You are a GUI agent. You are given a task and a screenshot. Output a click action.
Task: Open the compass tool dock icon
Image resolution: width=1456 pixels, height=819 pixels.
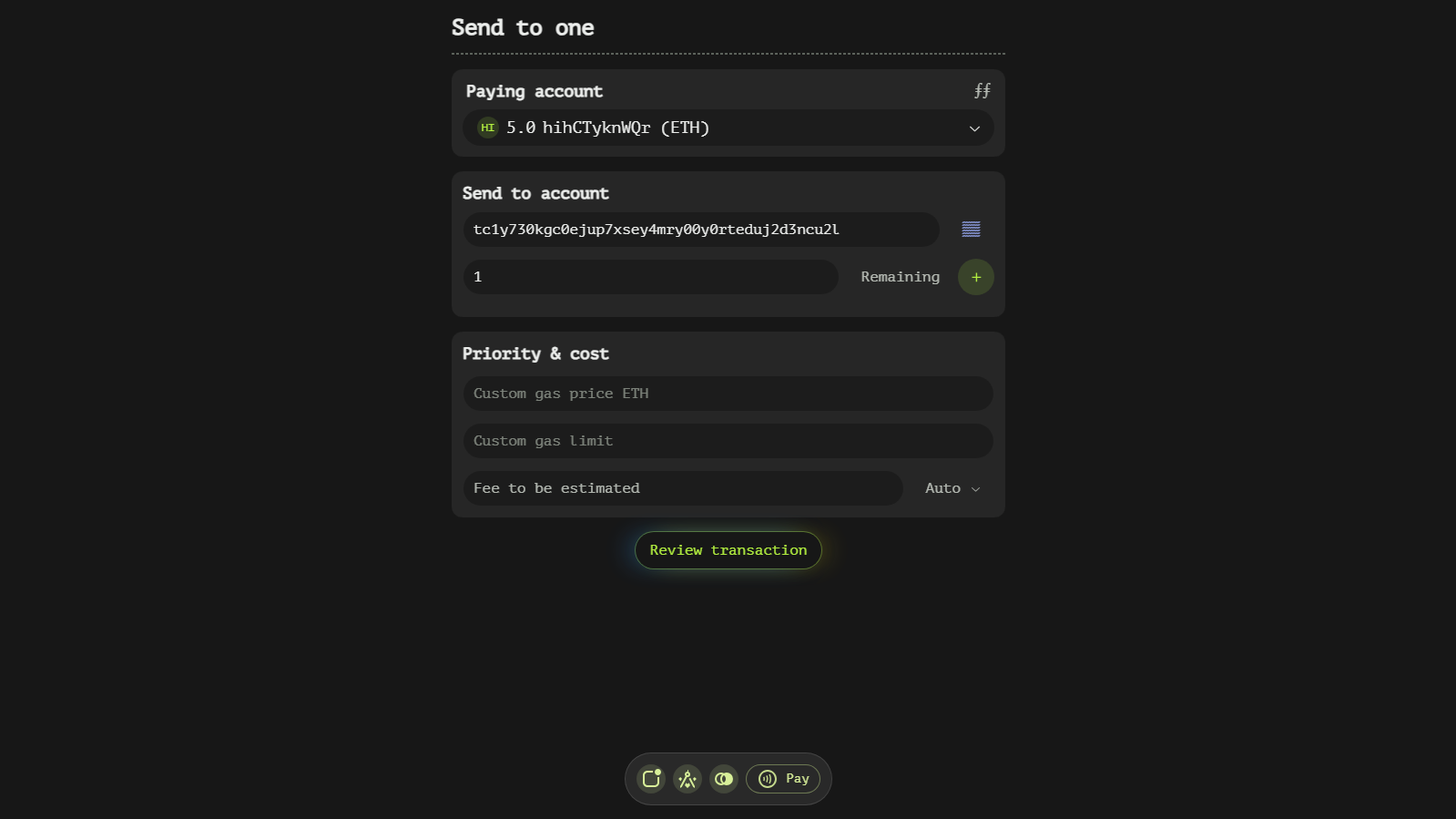click(x=687, y=779)
